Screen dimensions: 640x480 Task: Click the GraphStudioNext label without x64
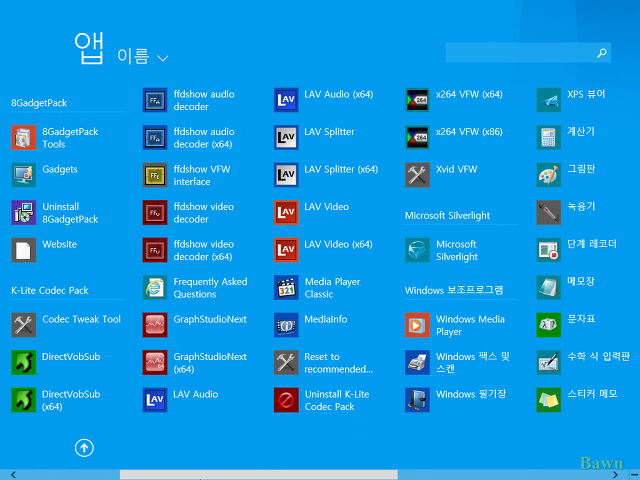point(210,319)
